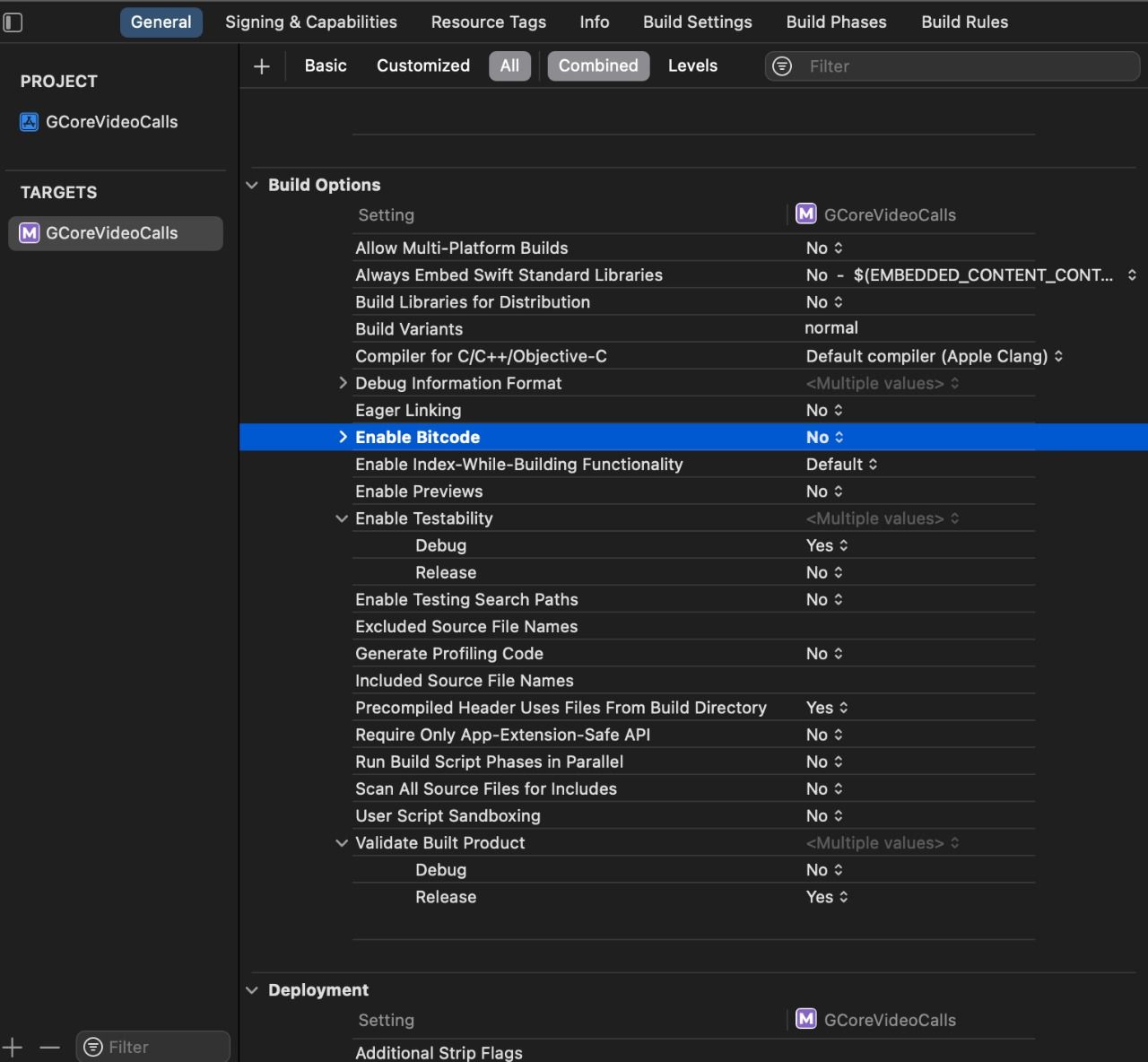This screenshot has width=1148, height=1062.
Task: Collapse the Validate Built Product row
Action: click(342, 843)
